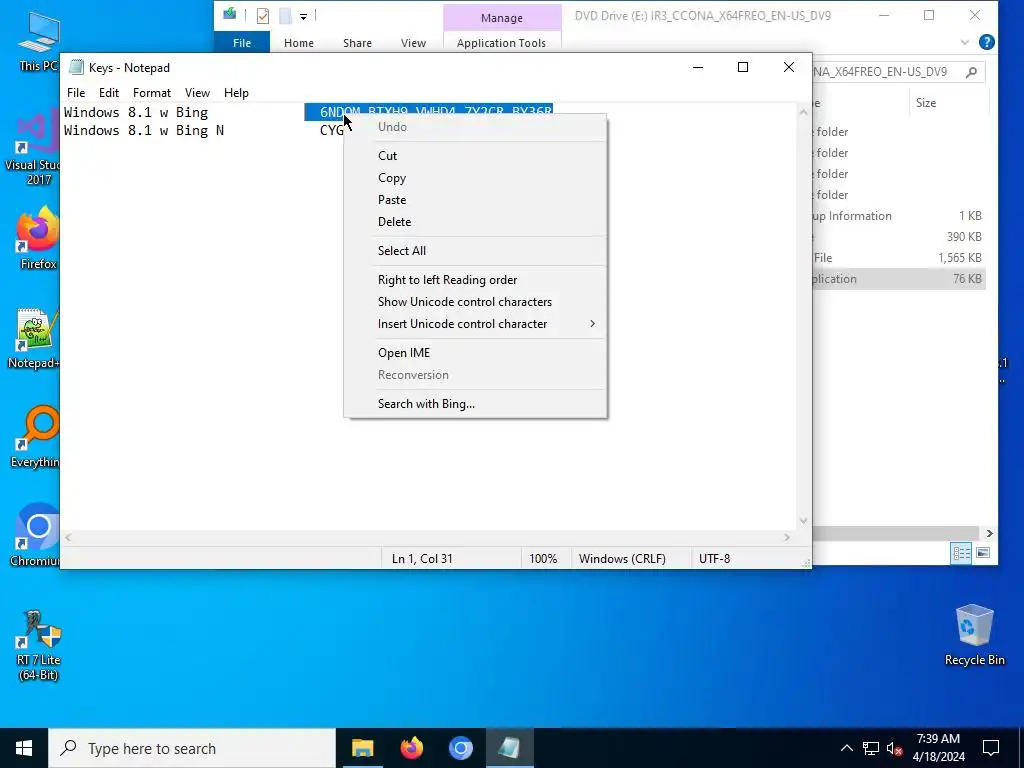Open Notepad Edit menu
The image size is (1024, 768).
point(108,93)
